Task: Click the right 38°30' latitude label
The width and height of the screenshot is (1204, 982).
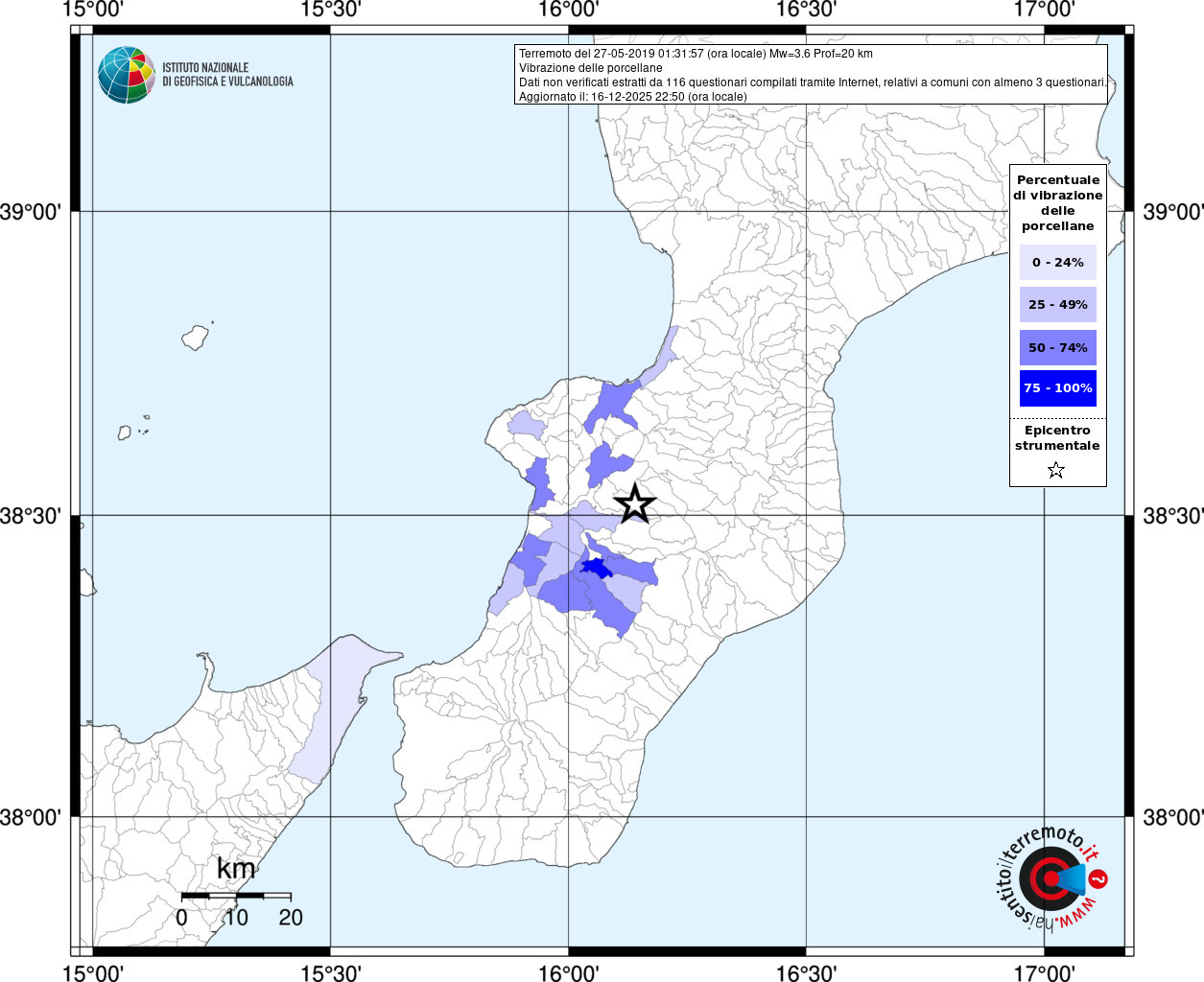Action: click(1172, 516)
